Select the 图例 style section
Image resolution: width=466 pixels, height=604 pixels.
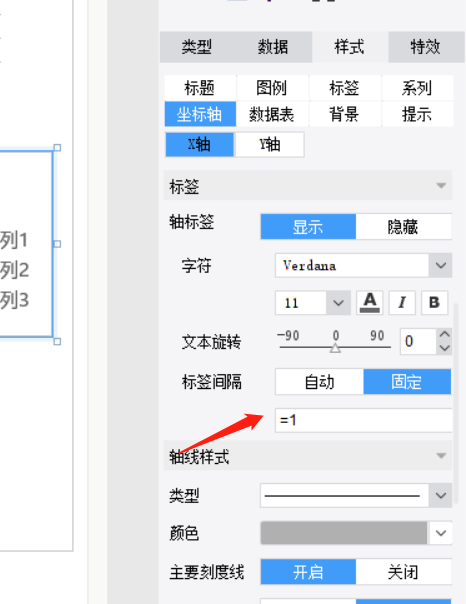272,88
